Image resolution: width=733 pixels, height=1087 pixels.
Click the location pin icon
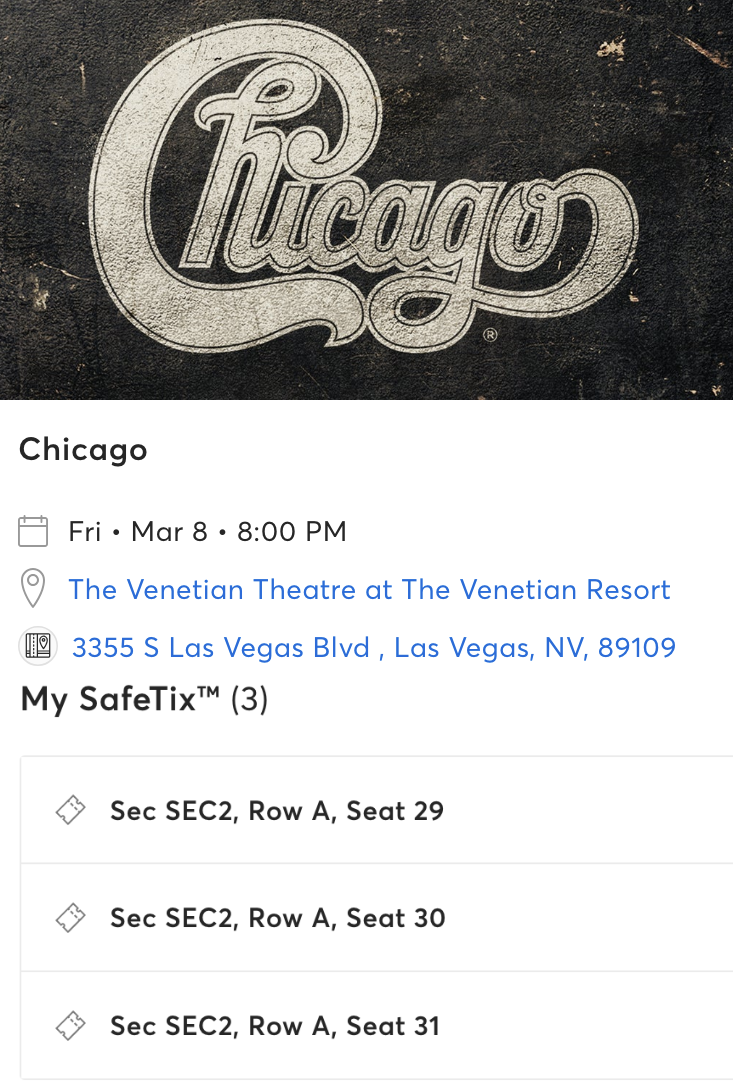33,589
